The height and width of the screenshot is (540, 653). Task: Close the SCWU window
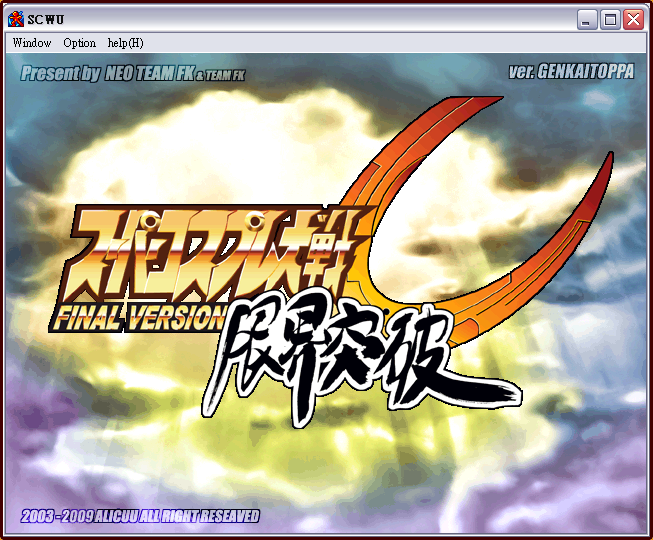[633, 19]
